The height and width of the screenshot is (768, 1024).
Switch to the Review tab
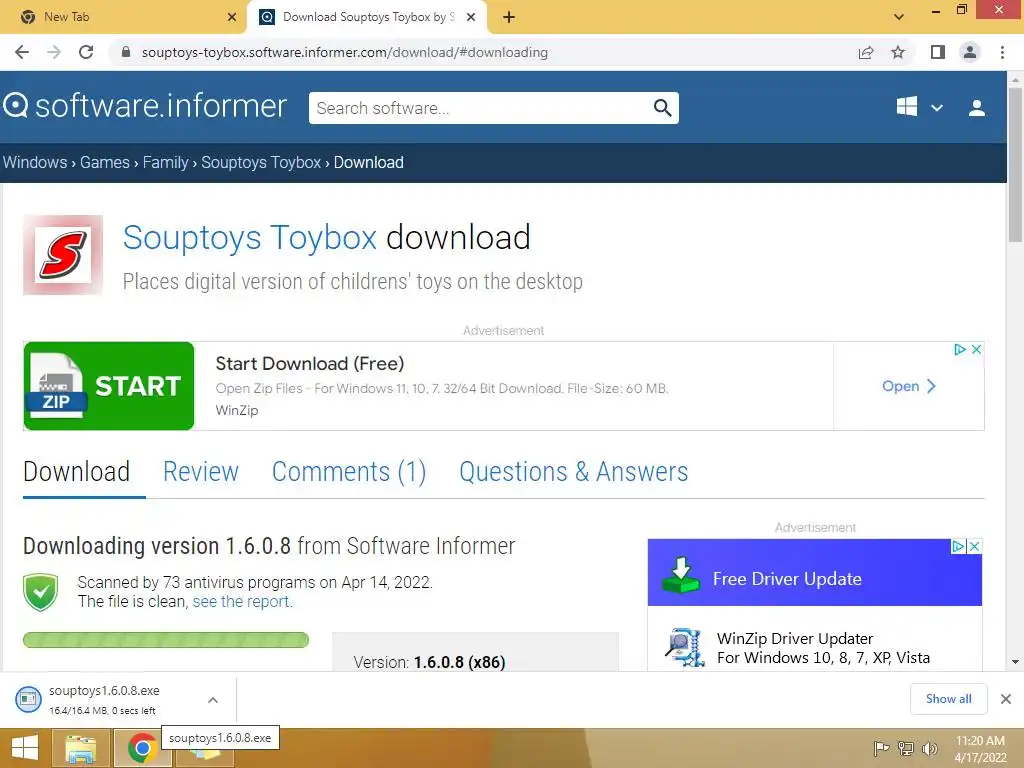coord(200,472)
